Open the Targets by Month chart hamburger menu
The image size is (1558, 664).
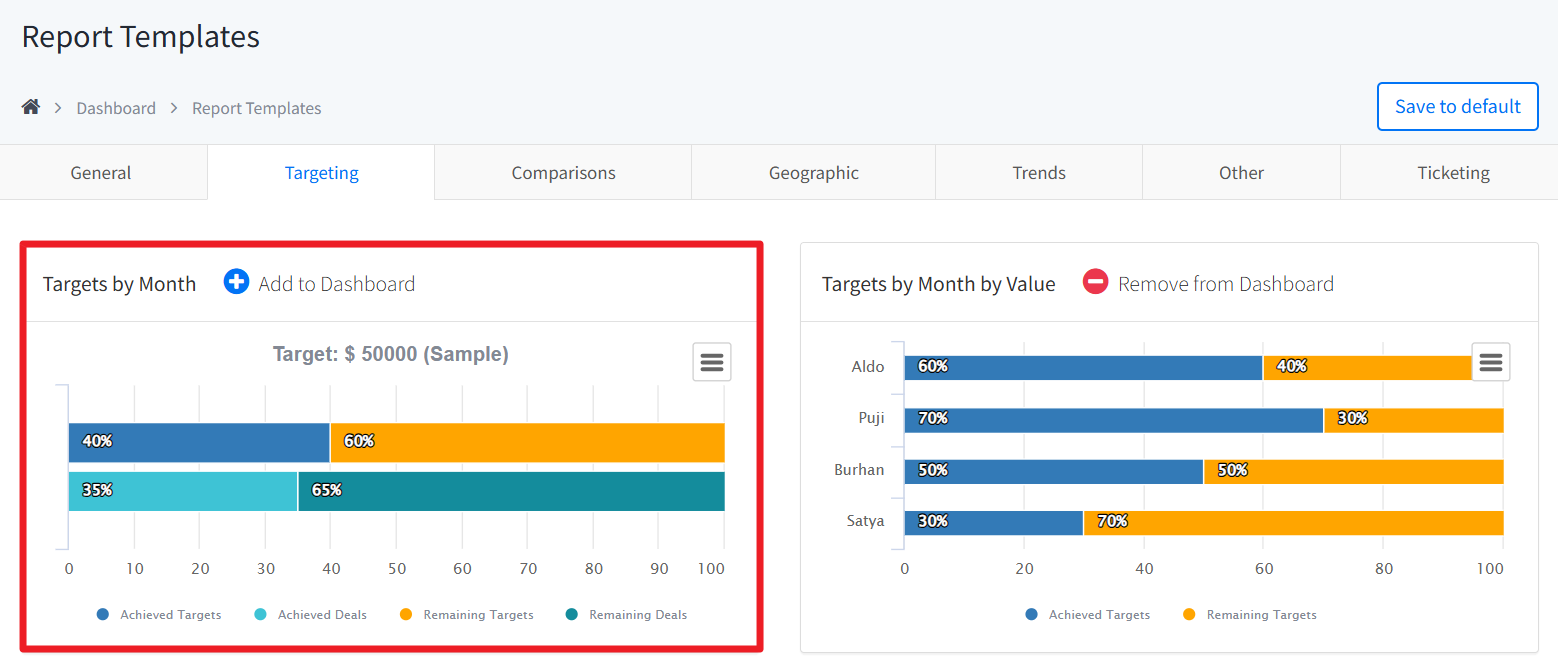[711, 362]
